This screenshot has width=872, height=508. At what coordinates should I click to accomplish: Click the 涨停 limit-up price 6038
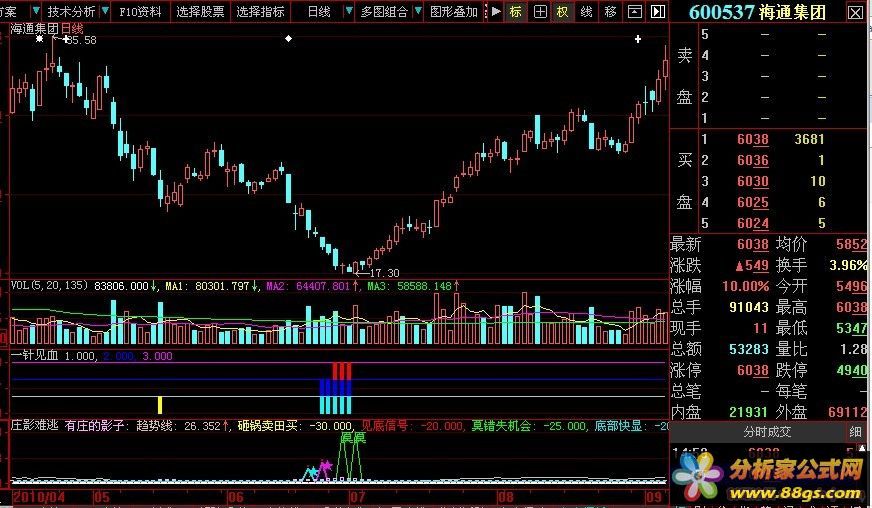tap(752, 371)
